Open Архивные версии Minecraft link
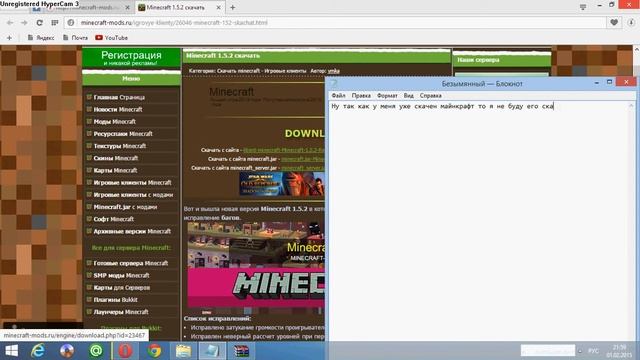 tap(132, 231)
